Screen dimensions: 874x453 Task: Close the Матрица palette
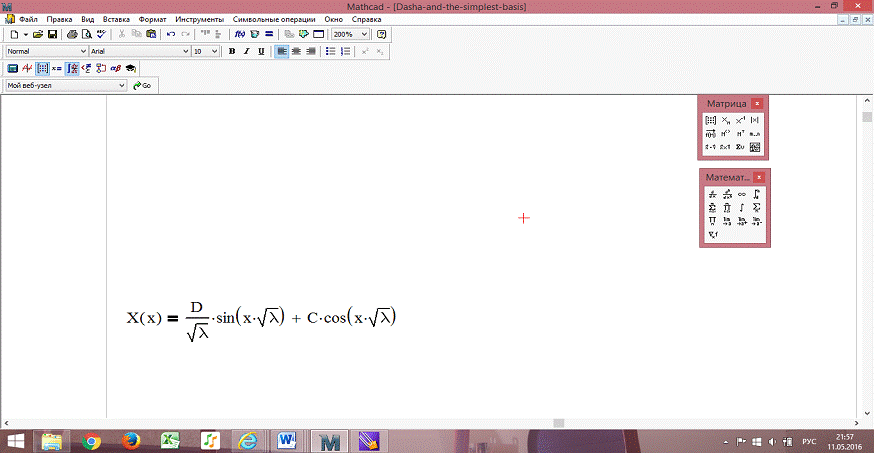tap(757, 103)
